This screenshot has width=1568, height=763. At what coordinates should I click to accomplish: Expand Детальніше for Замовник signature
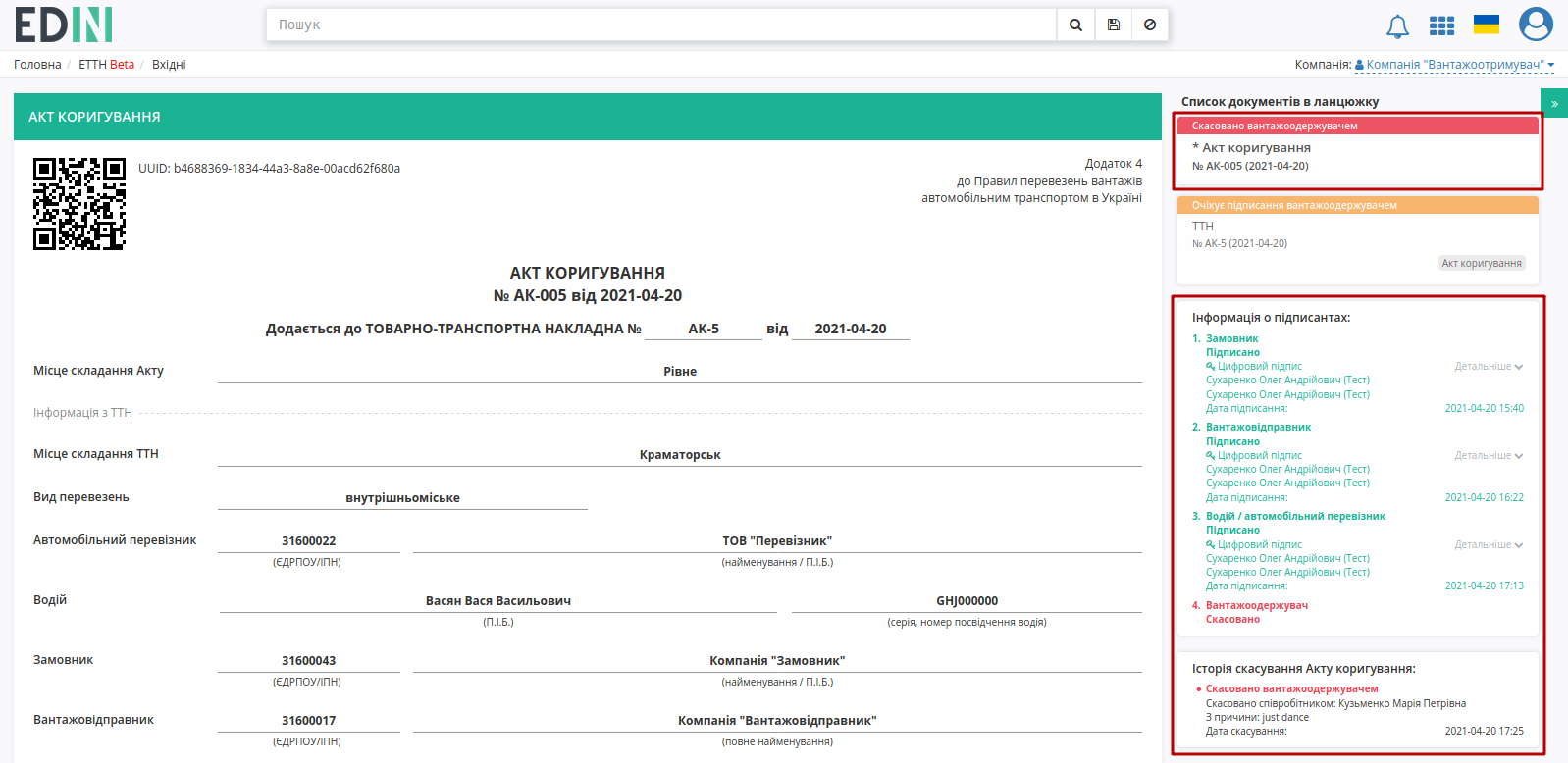[x=1489, y=366]
